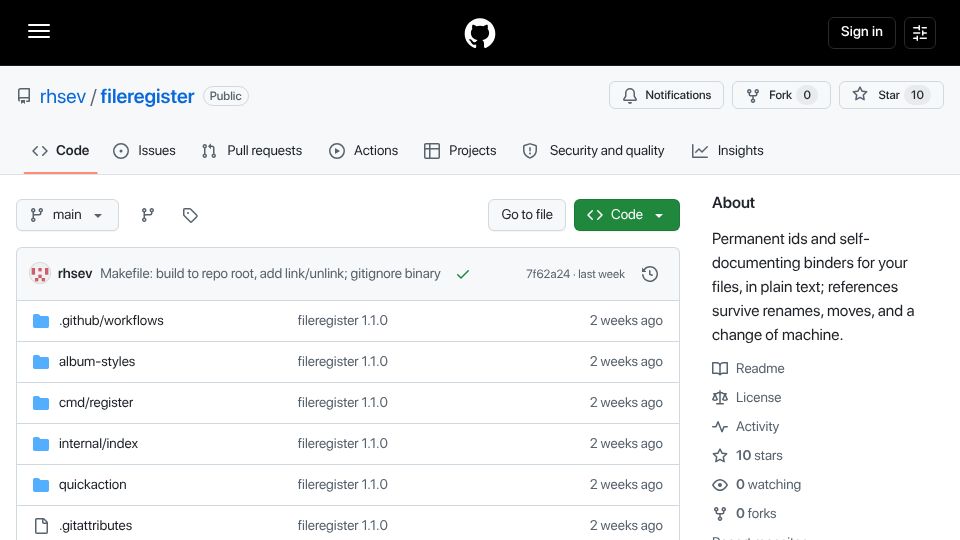This screenshot has width=960, height=540.
Task: Click the Public visibility label
Action: tap(225, 96)
